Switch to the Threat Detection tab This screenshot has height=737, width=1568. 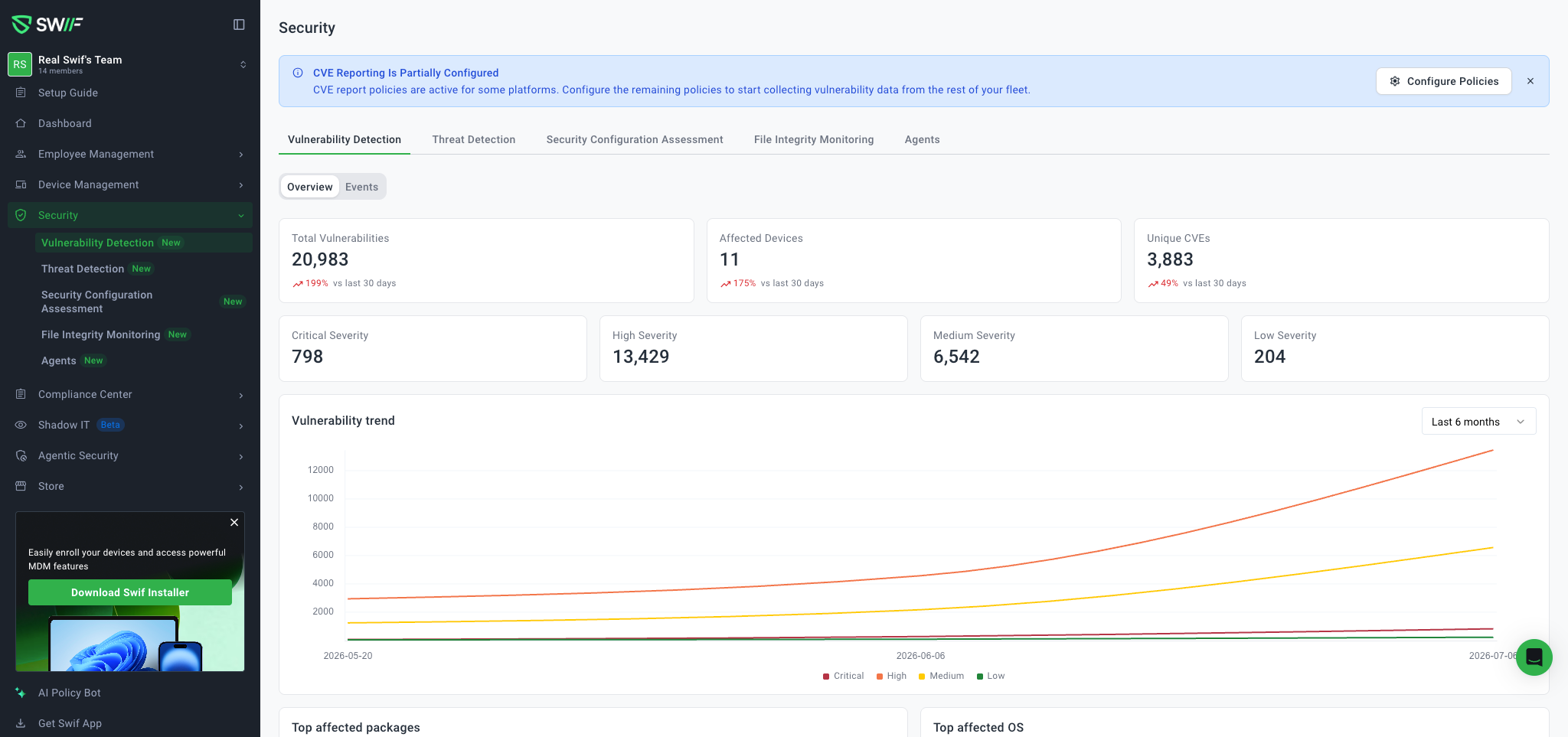click(x=474, y=139)
